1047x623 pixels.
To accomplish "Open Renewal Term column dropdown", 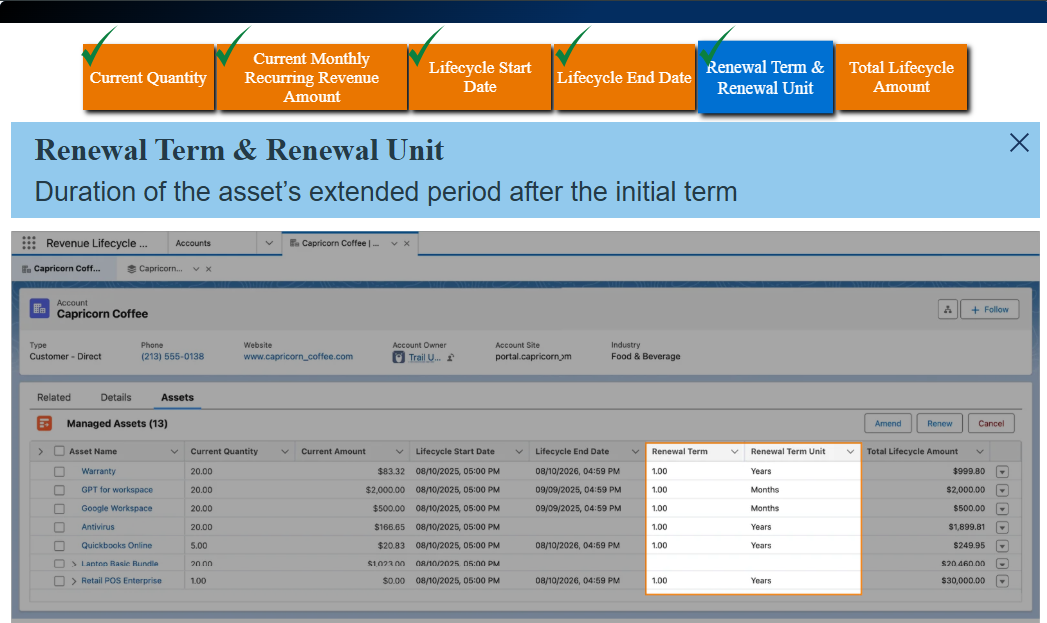I will pos(735,452).
